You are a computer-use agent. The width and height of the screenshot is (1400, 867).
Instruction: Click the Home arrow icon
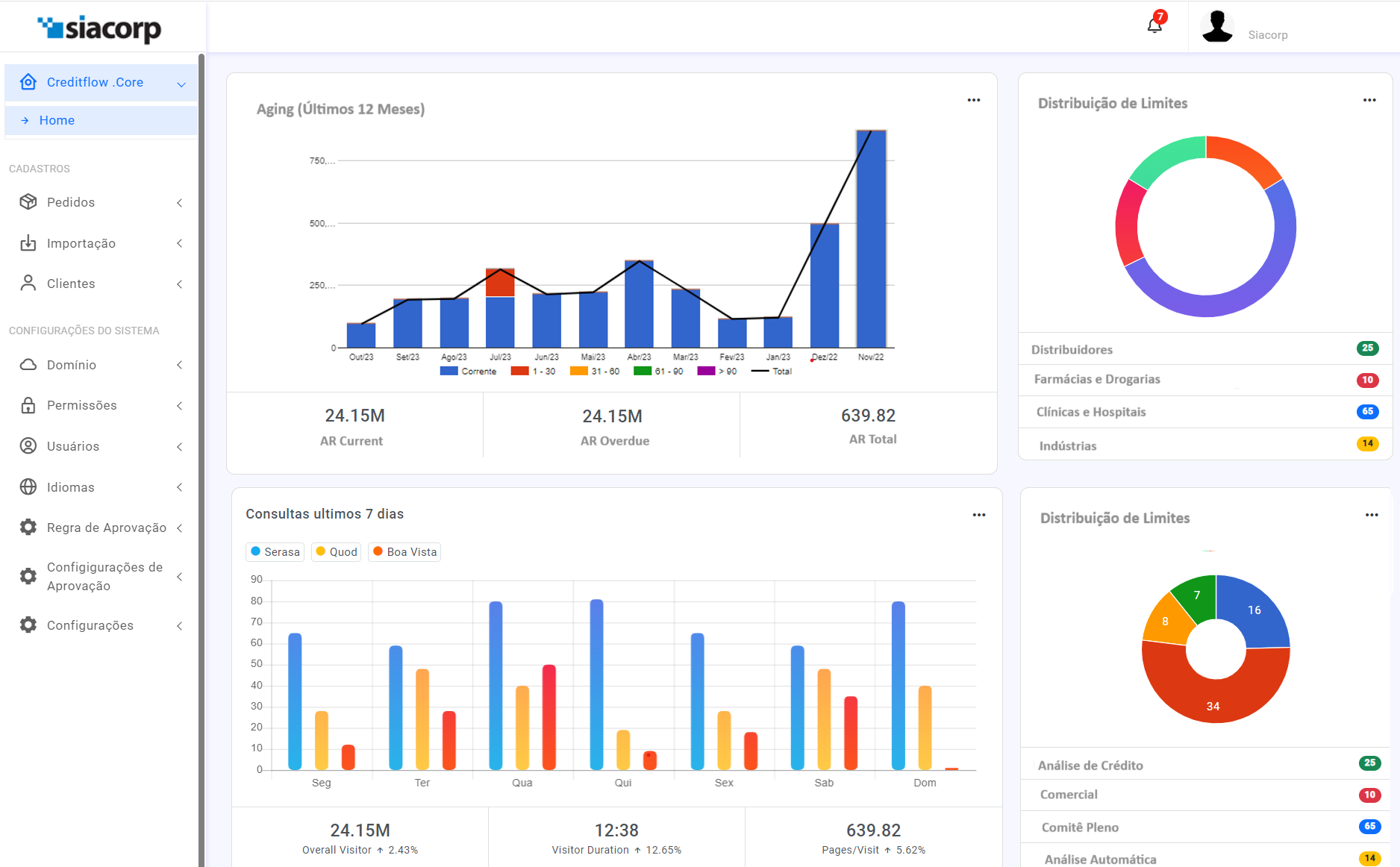tap(25, 120)
